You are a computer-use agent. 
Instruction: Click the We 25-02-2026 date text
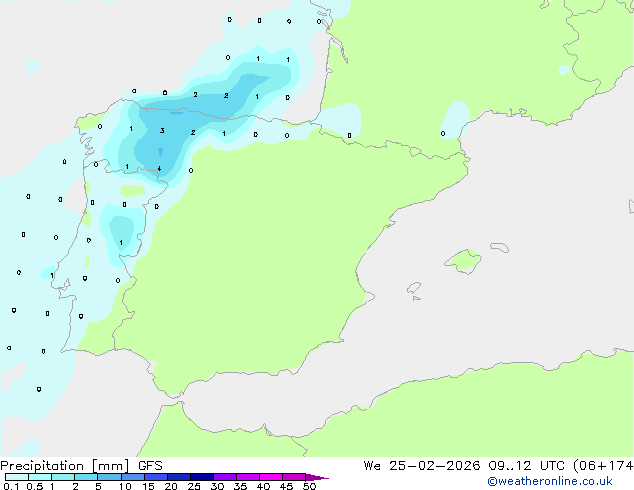[x=422, y=466]
